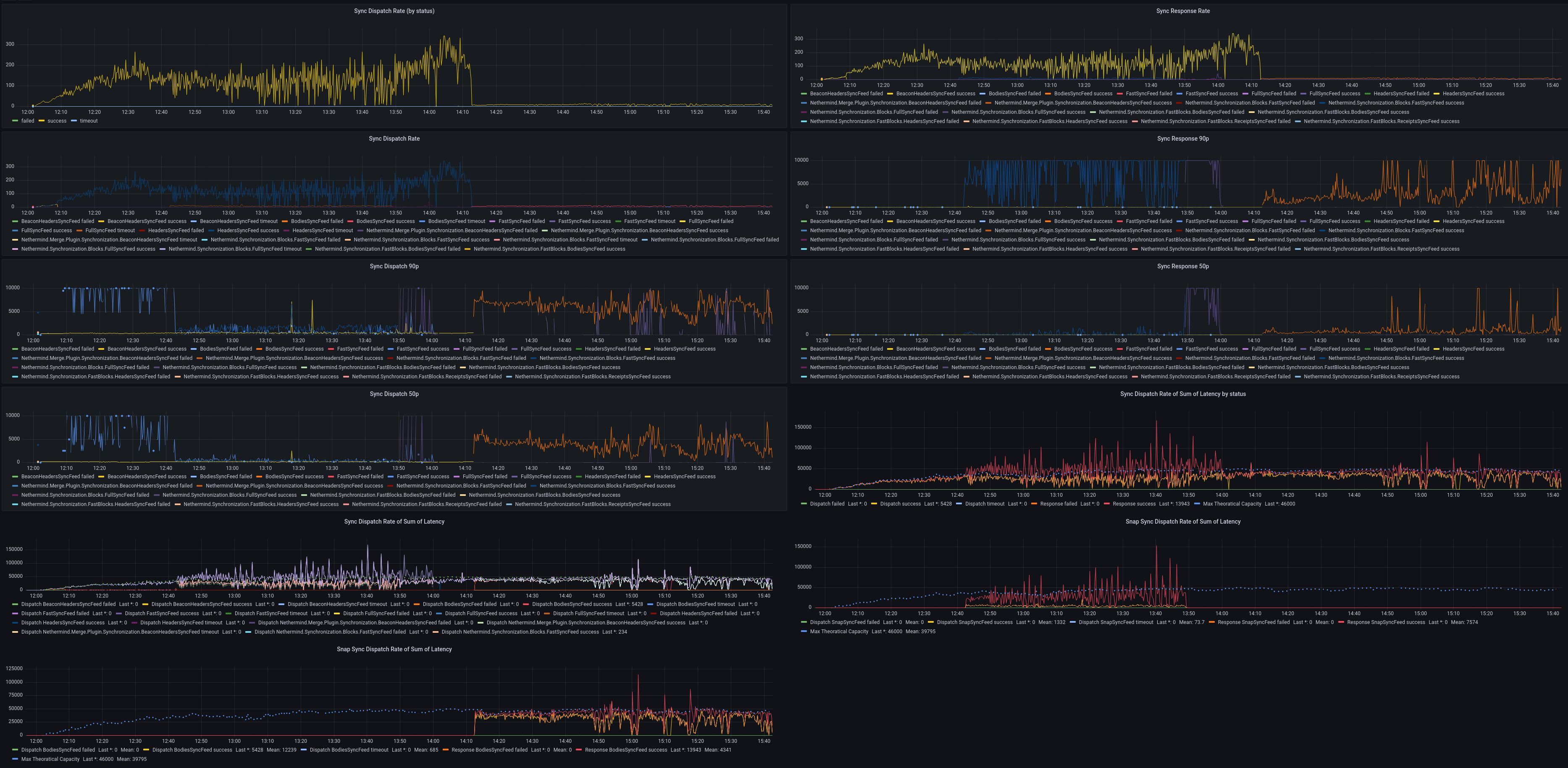Toggle "Response success" in the latency-by-status legend
Viewport: 1568px width, 768px height.
coord(1135,504)
